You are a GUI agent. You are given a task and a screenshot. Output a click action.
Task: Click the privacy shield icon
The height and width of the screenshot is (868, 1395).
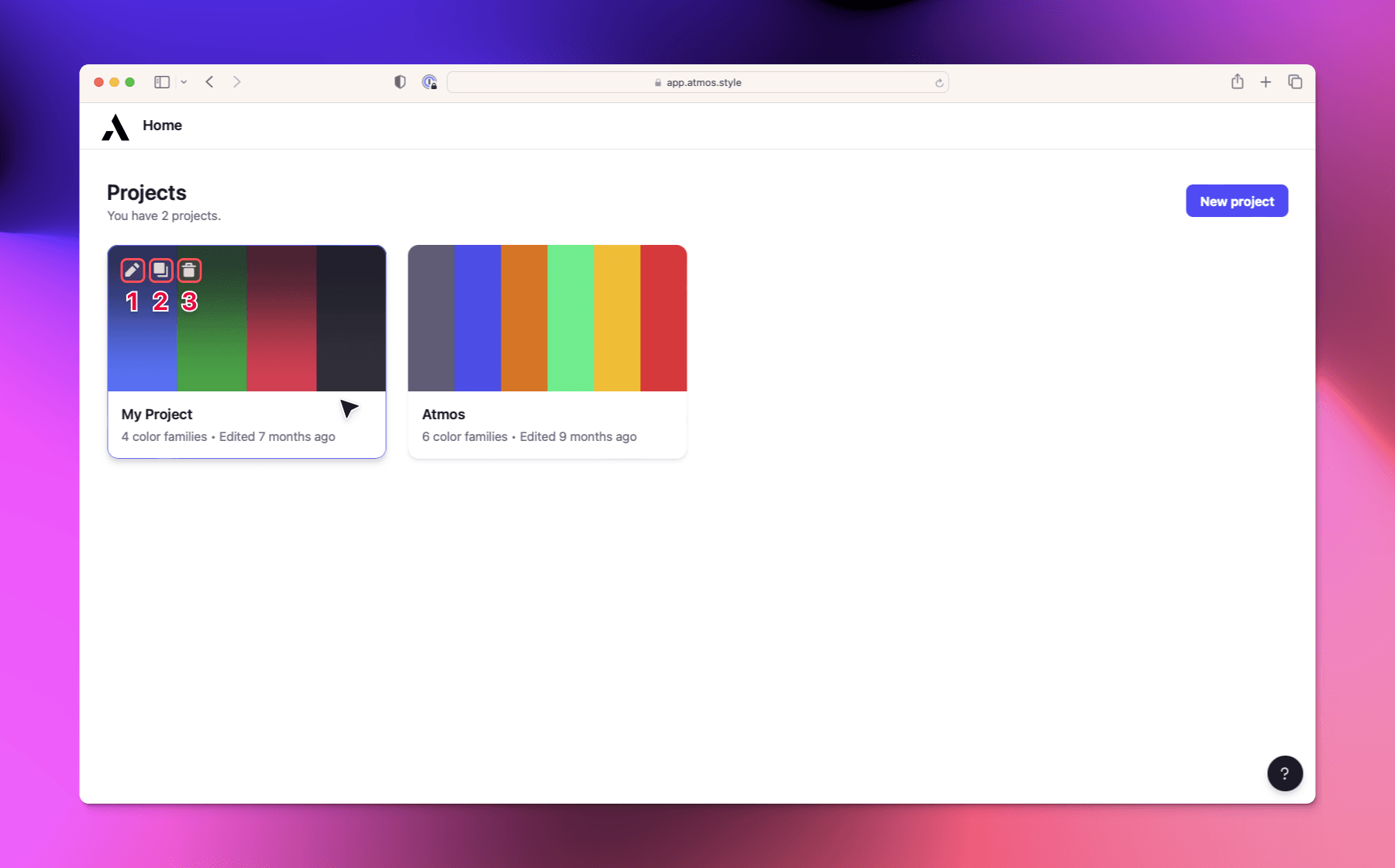point(400,82)
